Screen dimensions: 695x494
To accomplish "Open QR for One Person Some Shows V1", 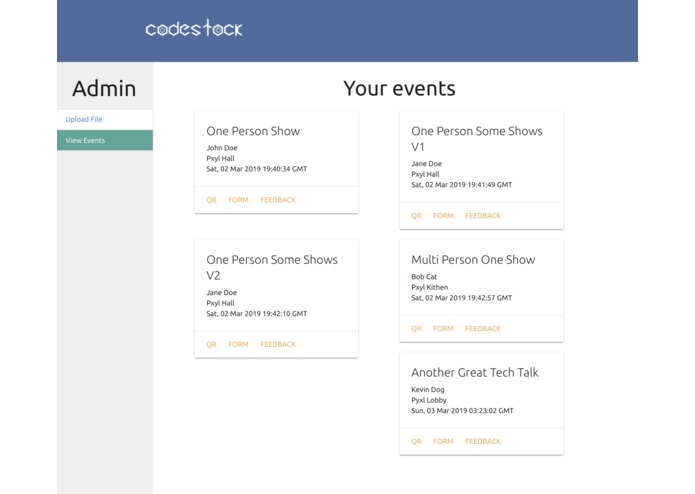I will [416, 216].
